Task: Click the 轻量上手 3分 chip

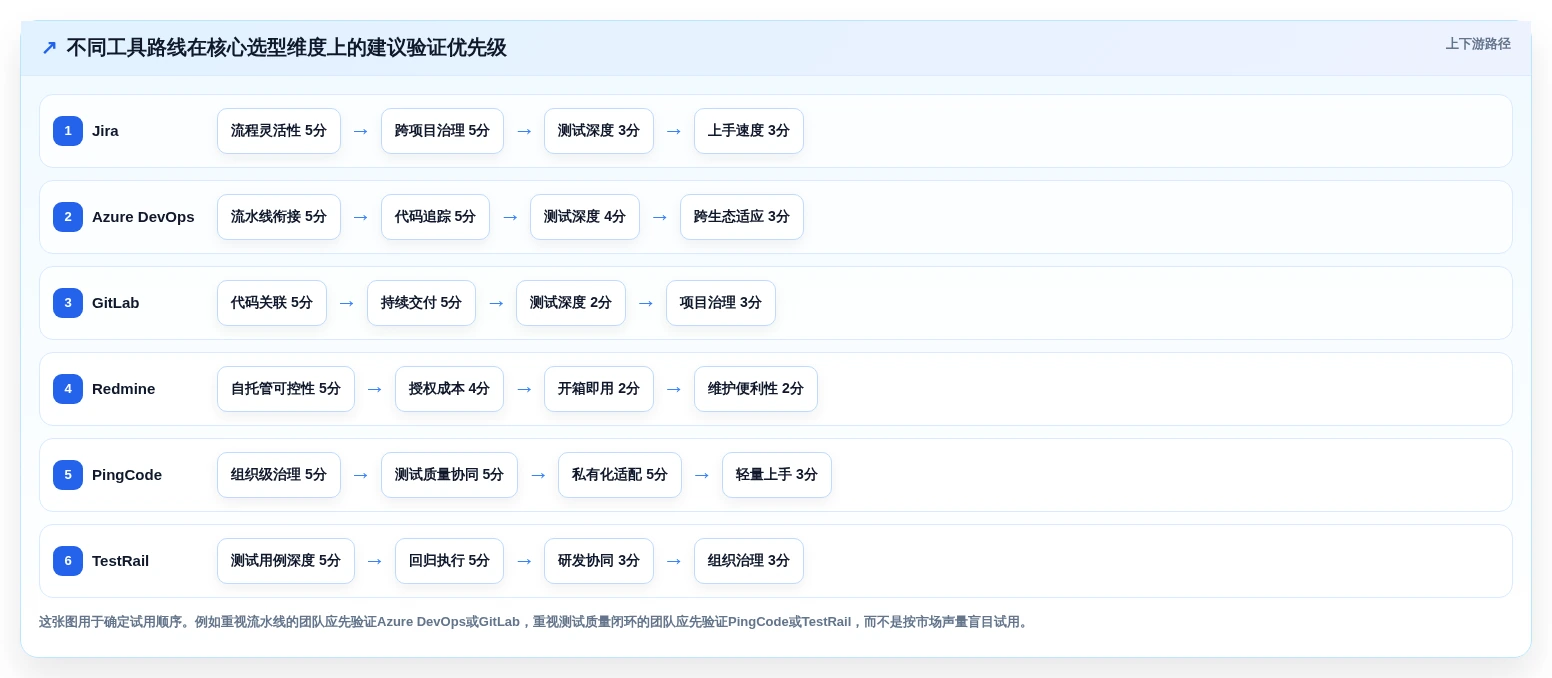Action: tap(777, 475)
